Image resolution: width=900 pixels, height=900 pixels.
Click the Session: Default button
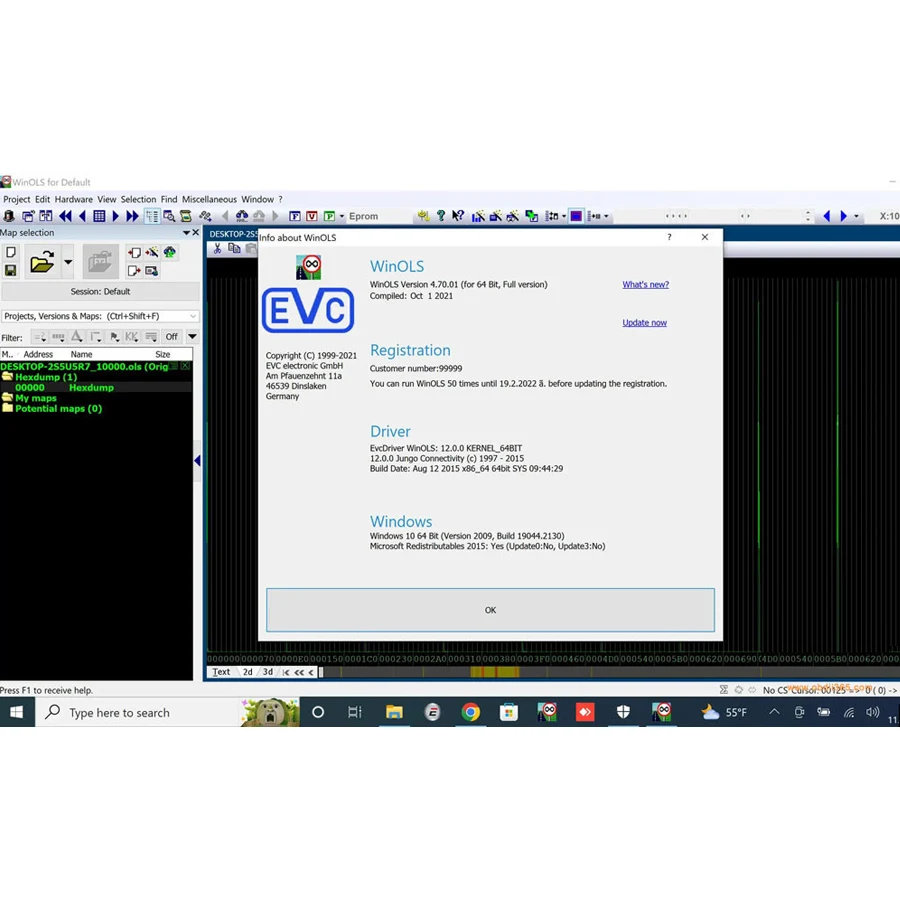pos(100,292)
